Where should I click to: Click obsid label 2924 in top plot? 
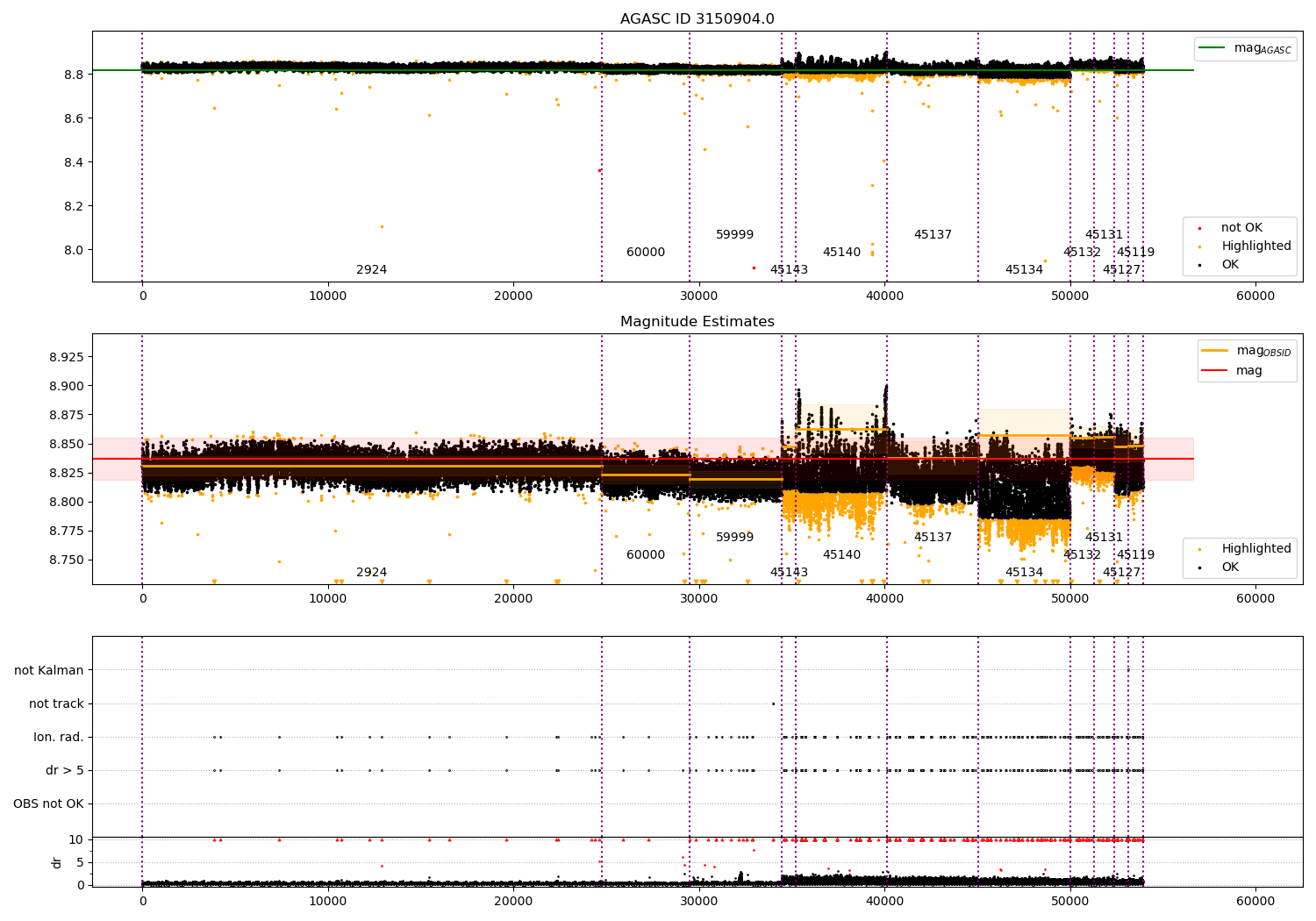pos(371,270)
